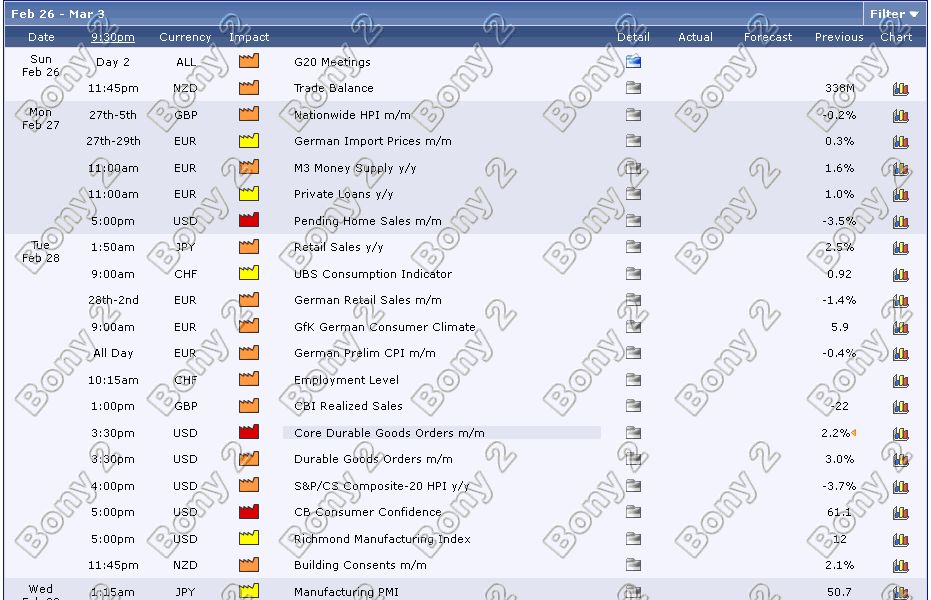View chart for German Retail Sales m/m
The width and height of the screenshot is (931, 600).
900,301
